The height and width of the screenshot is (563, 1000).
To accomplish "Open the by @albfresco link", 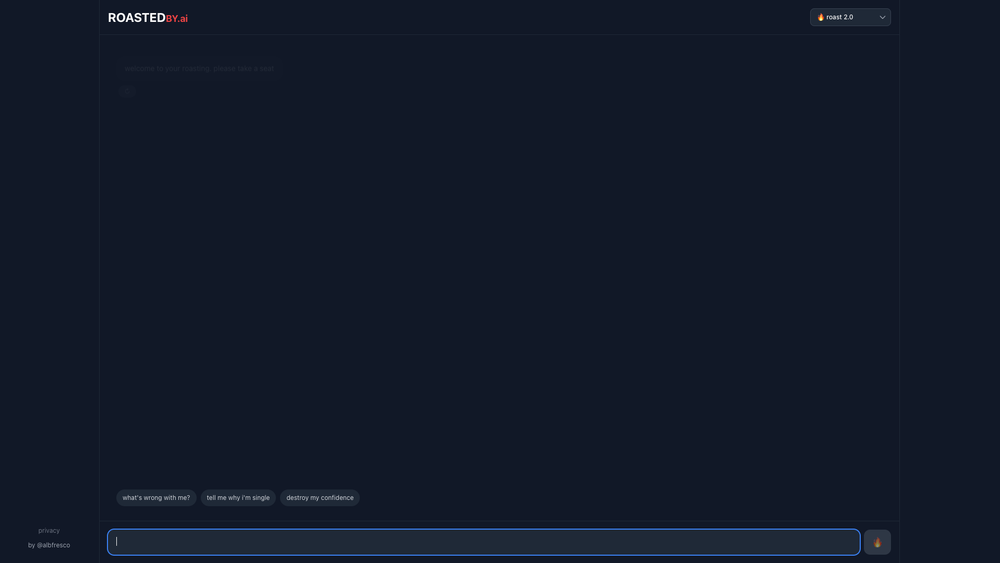I will point(49,545).
